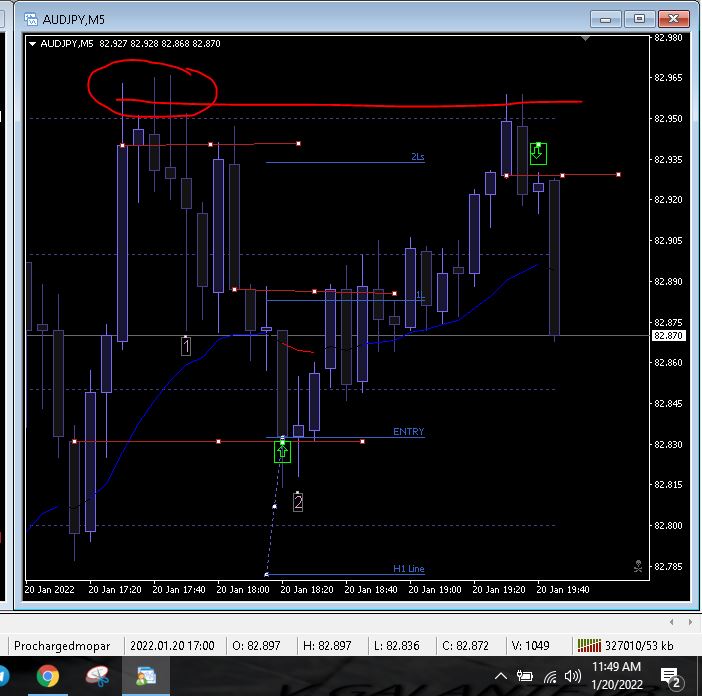Image resolution: width=702 pixels, height=696 pixels.
Task: Click the Prochargedmopar profile in status bar
Action: coord(62,645)
